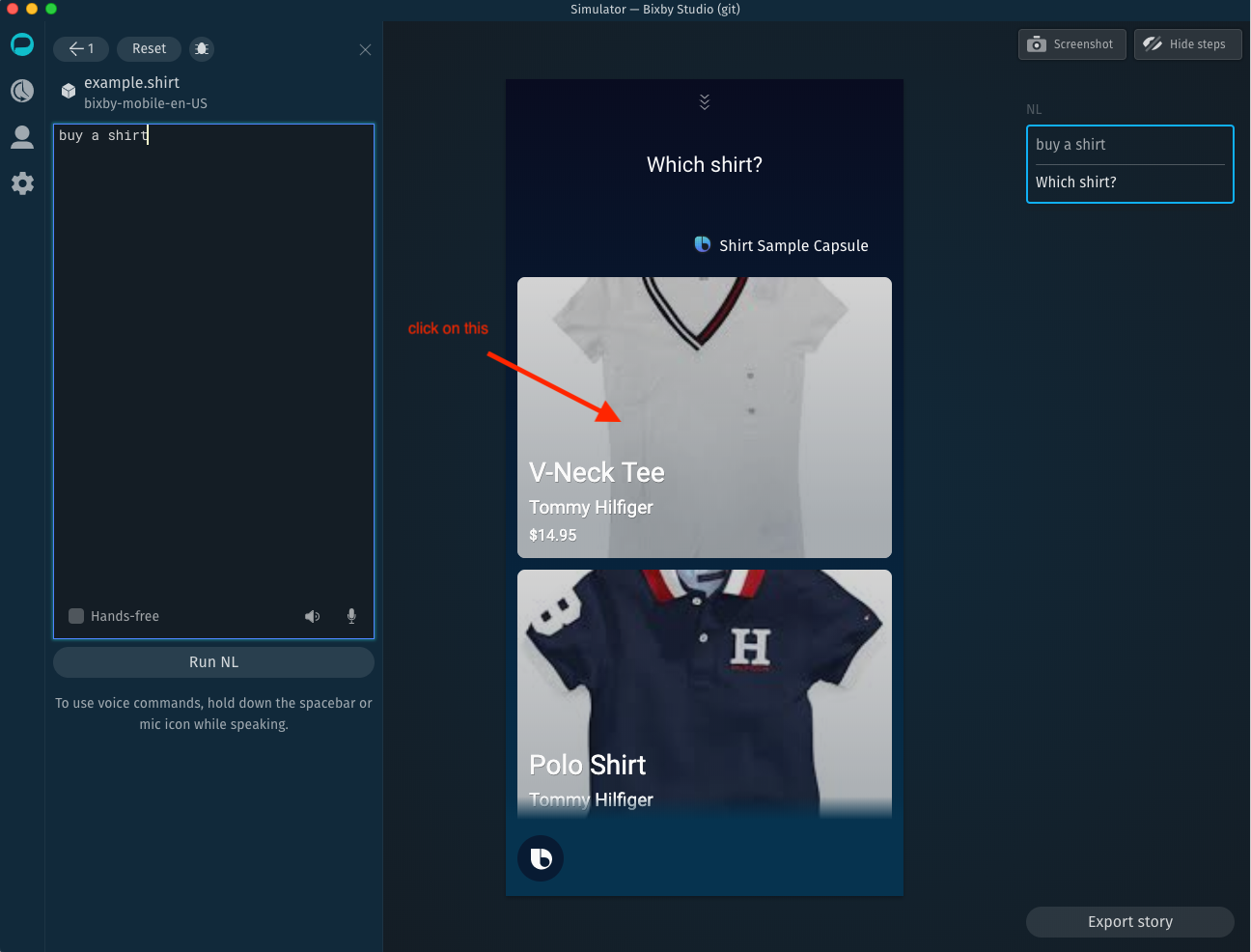
Task: Click the Hide steps button
Action: pyautogui.click(x=1187, y=44)
